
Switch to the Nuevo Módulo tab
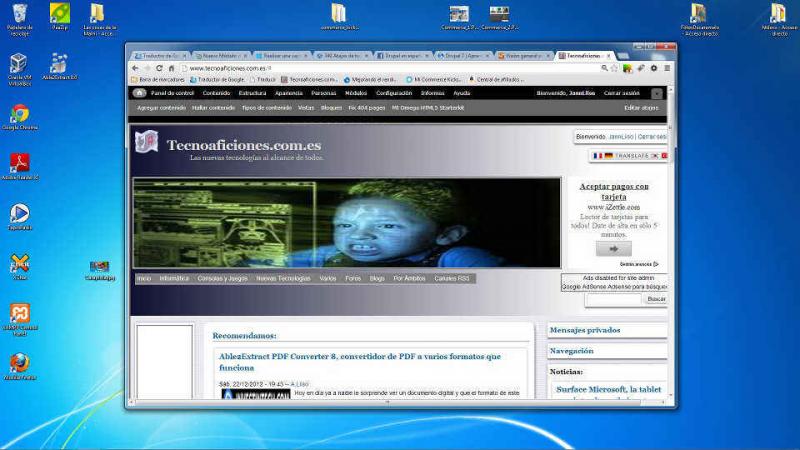point(220,56)
